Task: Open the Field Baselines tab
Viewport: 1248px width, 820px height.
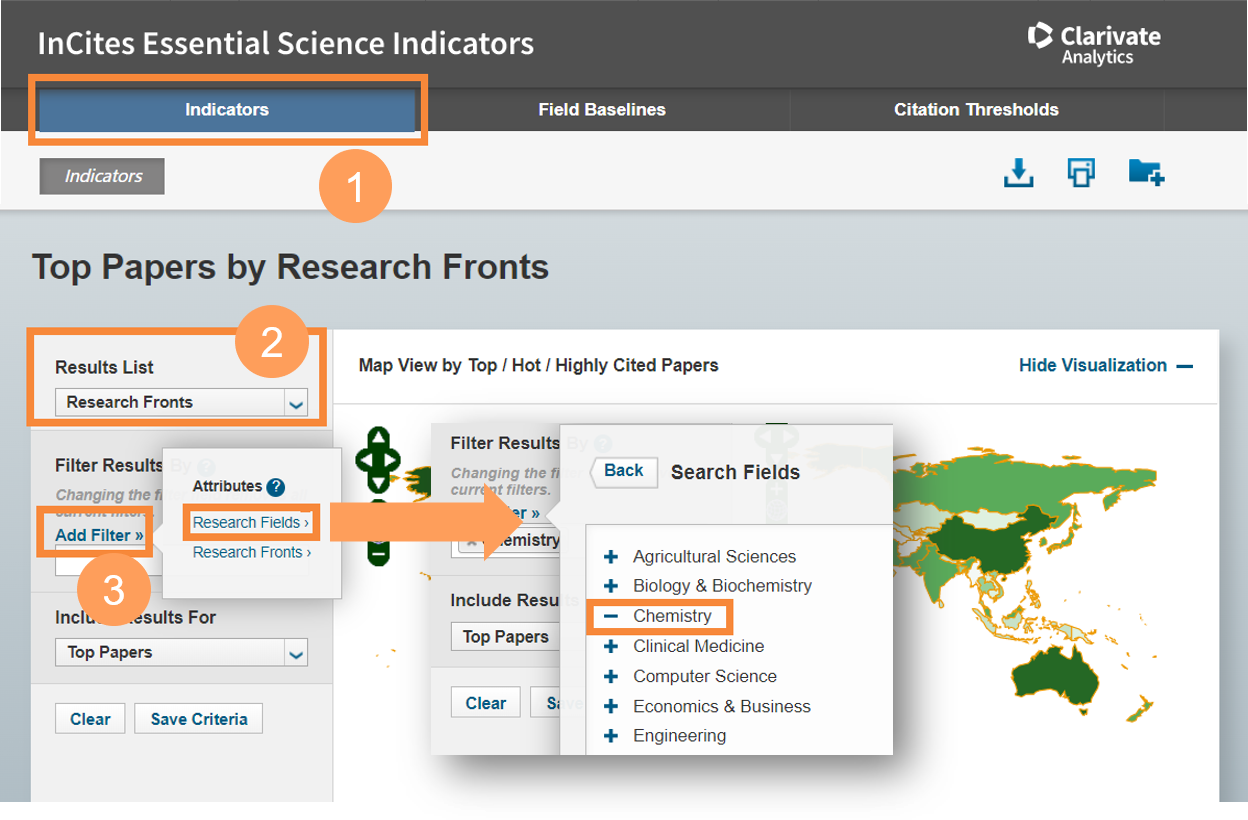Action: tap(602, 110)
